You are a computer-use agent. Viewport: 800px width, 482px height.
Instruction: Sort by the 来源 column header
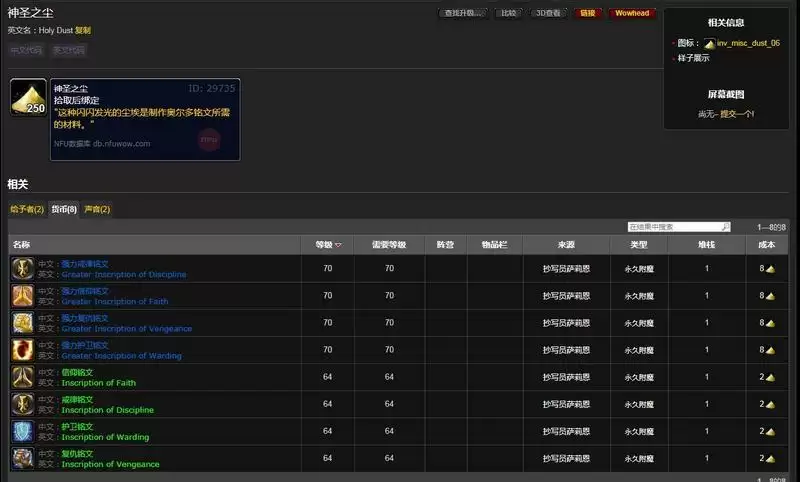click(x=566, y=245)
